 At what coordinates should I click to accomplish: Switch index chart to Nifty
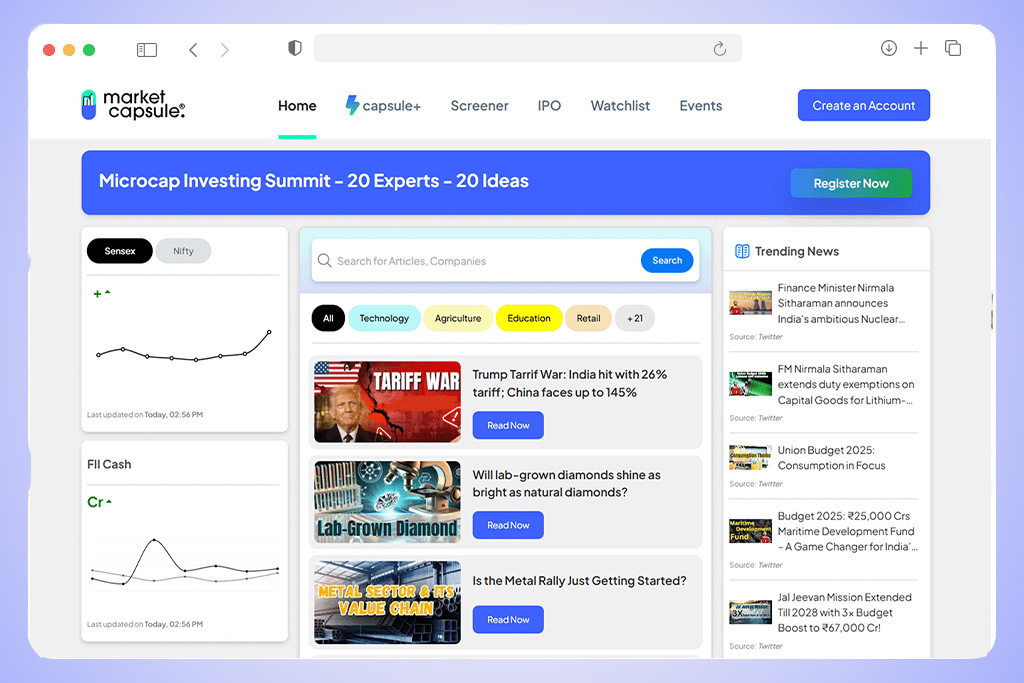click(x=183, y=251)
